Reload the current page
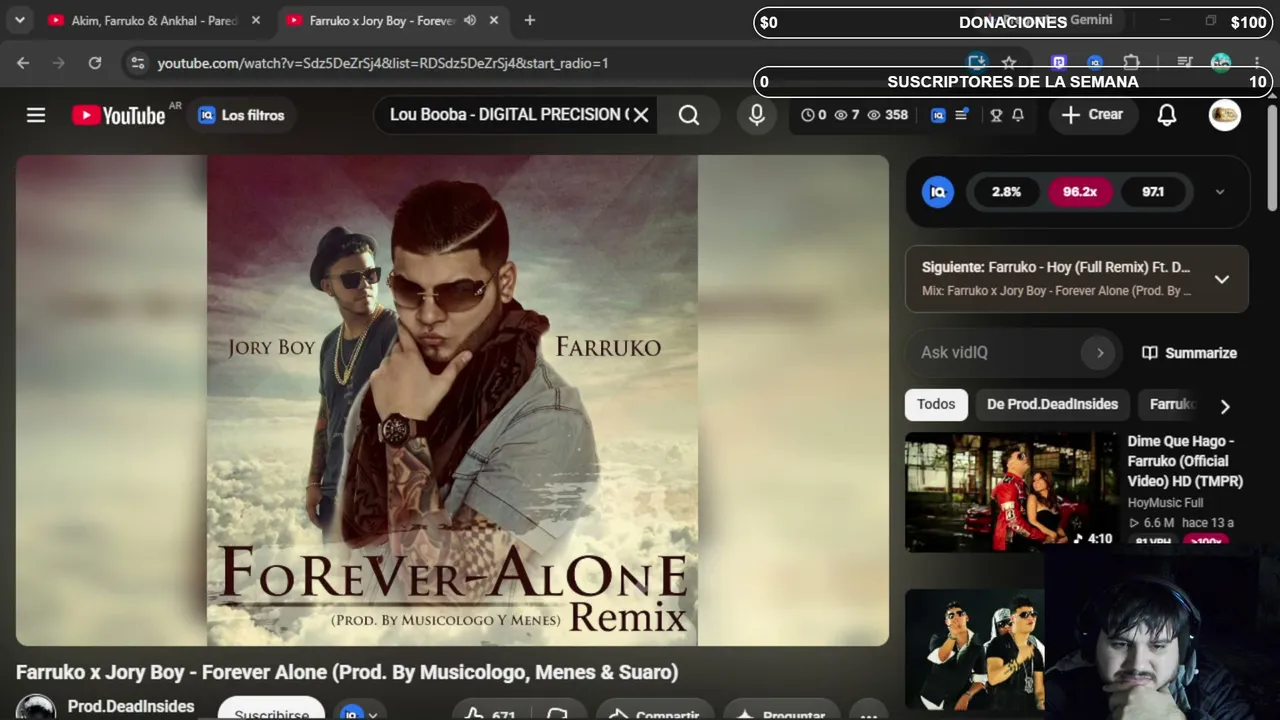1280x720 pixels. (95, 63)
